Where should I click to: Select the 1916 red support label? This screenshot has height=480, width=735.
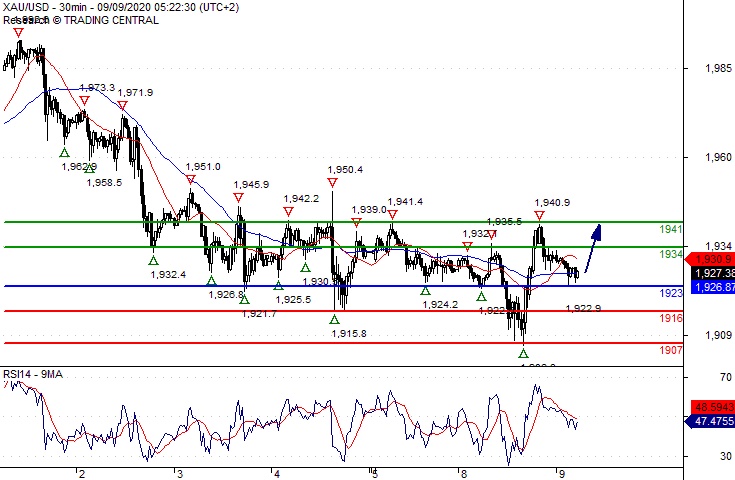(671, 318)
